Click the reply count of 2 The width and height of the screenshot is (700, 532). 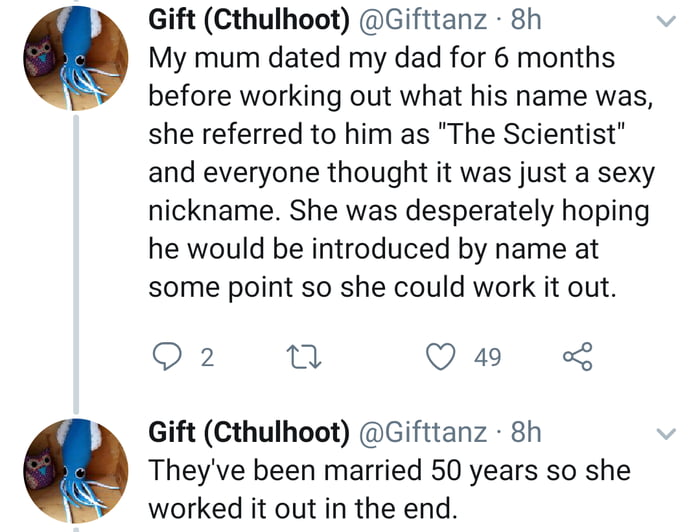[x=206, y=358]
